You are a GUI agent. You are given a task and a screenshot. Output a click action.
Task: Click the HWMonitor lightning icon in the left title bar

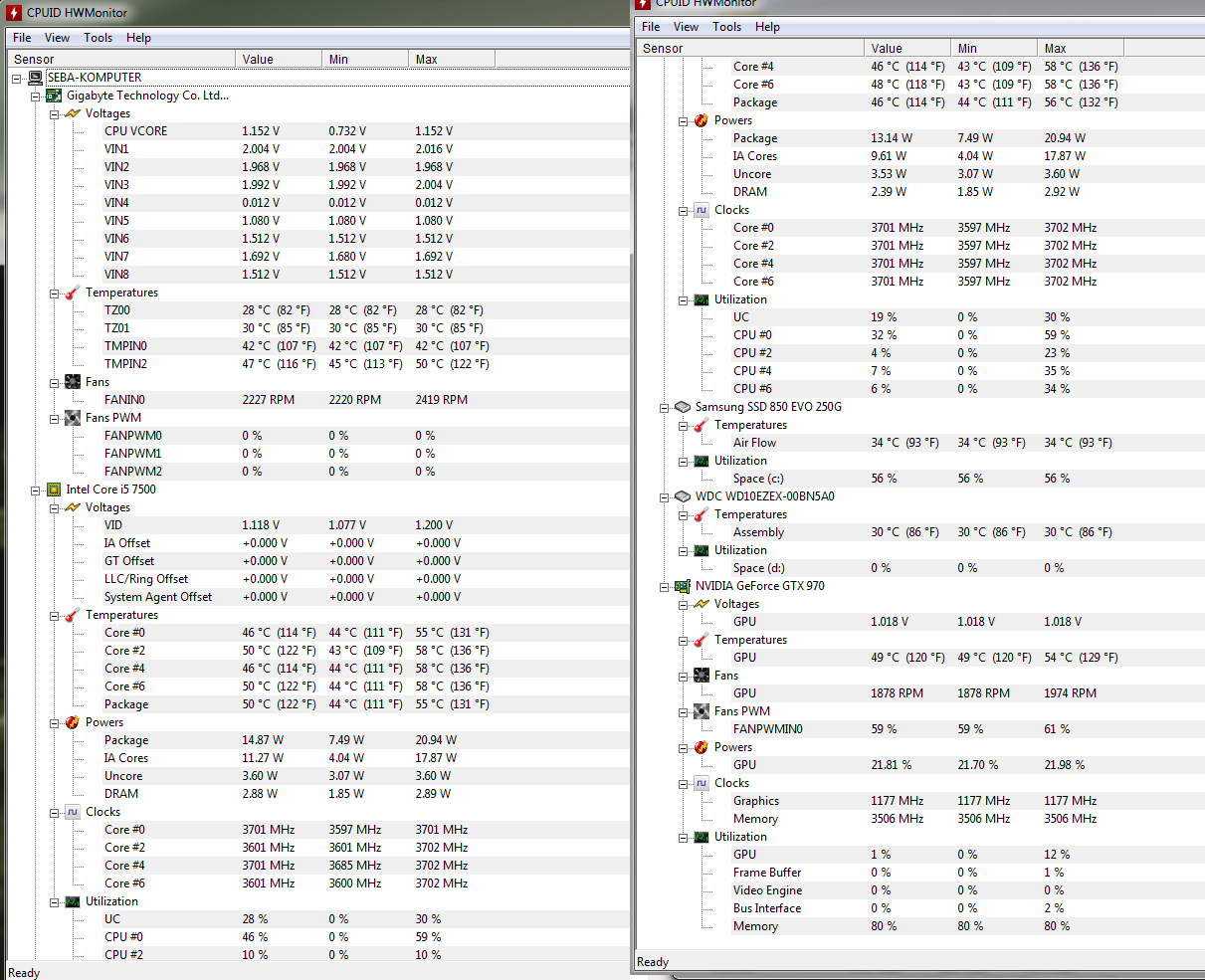click(x=14, y=12)
